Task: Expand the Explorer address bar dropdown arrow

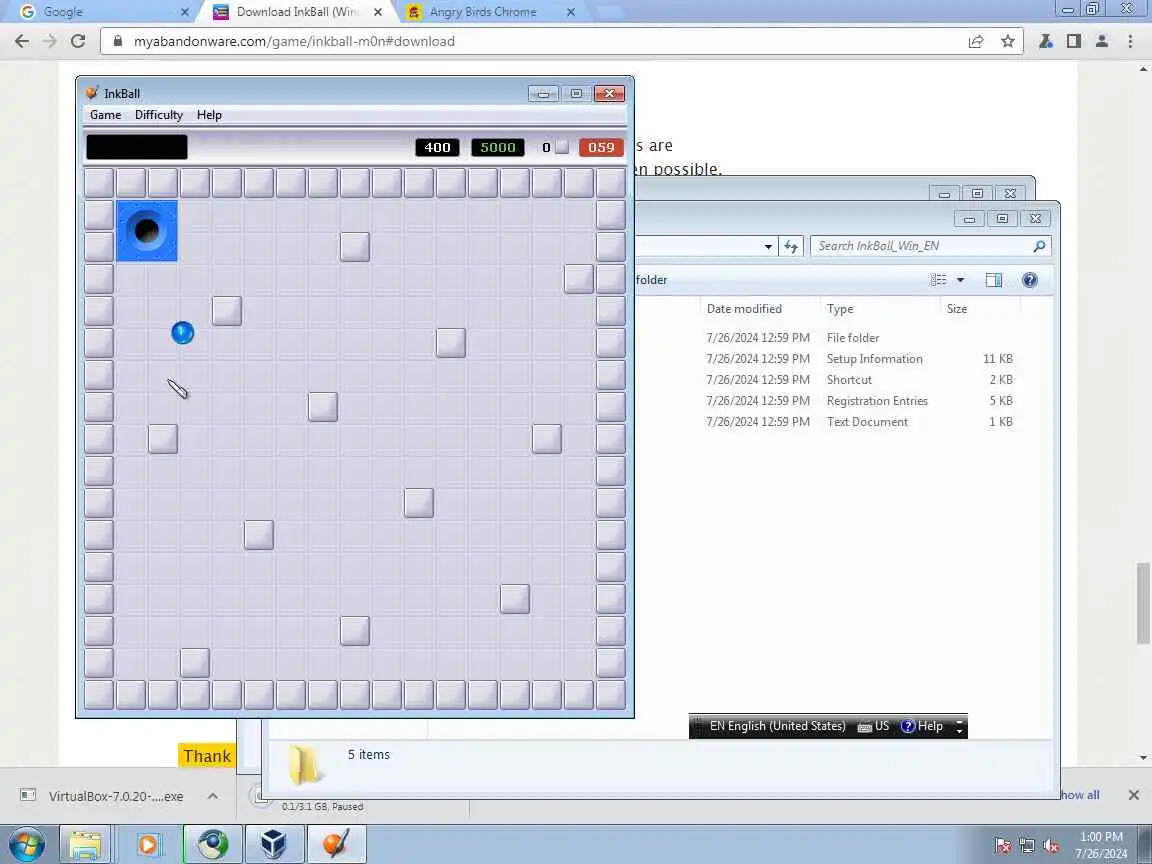Action: click(768, 246)
